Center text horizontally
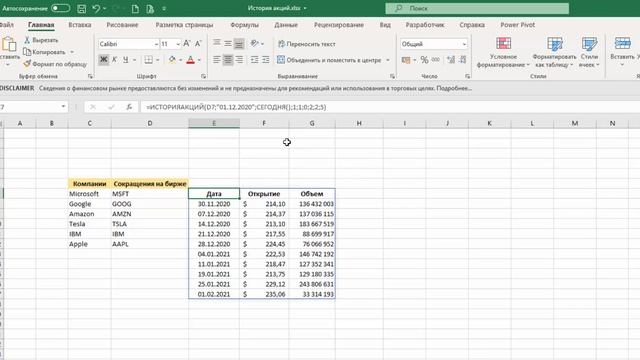 (228, 60)
